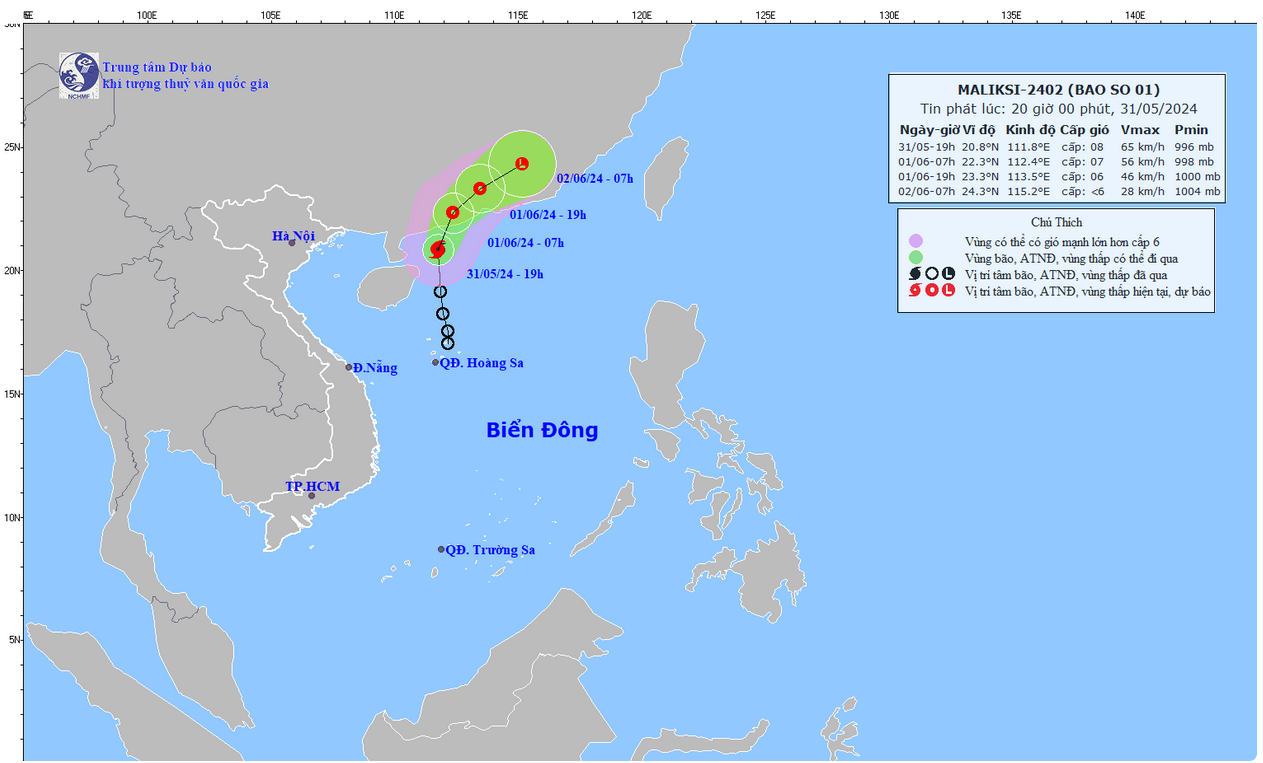Select the 31/05-19h row in the forecast table
The width and height of the screenshot is (1263, 763).
click(x=1059, y=146)
